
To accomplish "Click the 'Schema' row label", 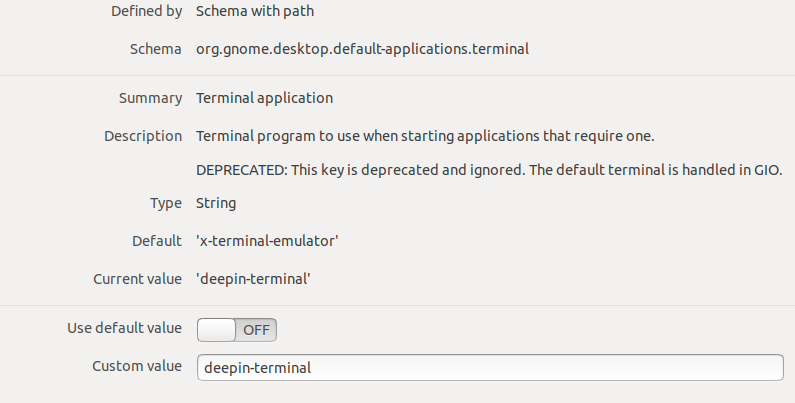I will click(155, 48).
